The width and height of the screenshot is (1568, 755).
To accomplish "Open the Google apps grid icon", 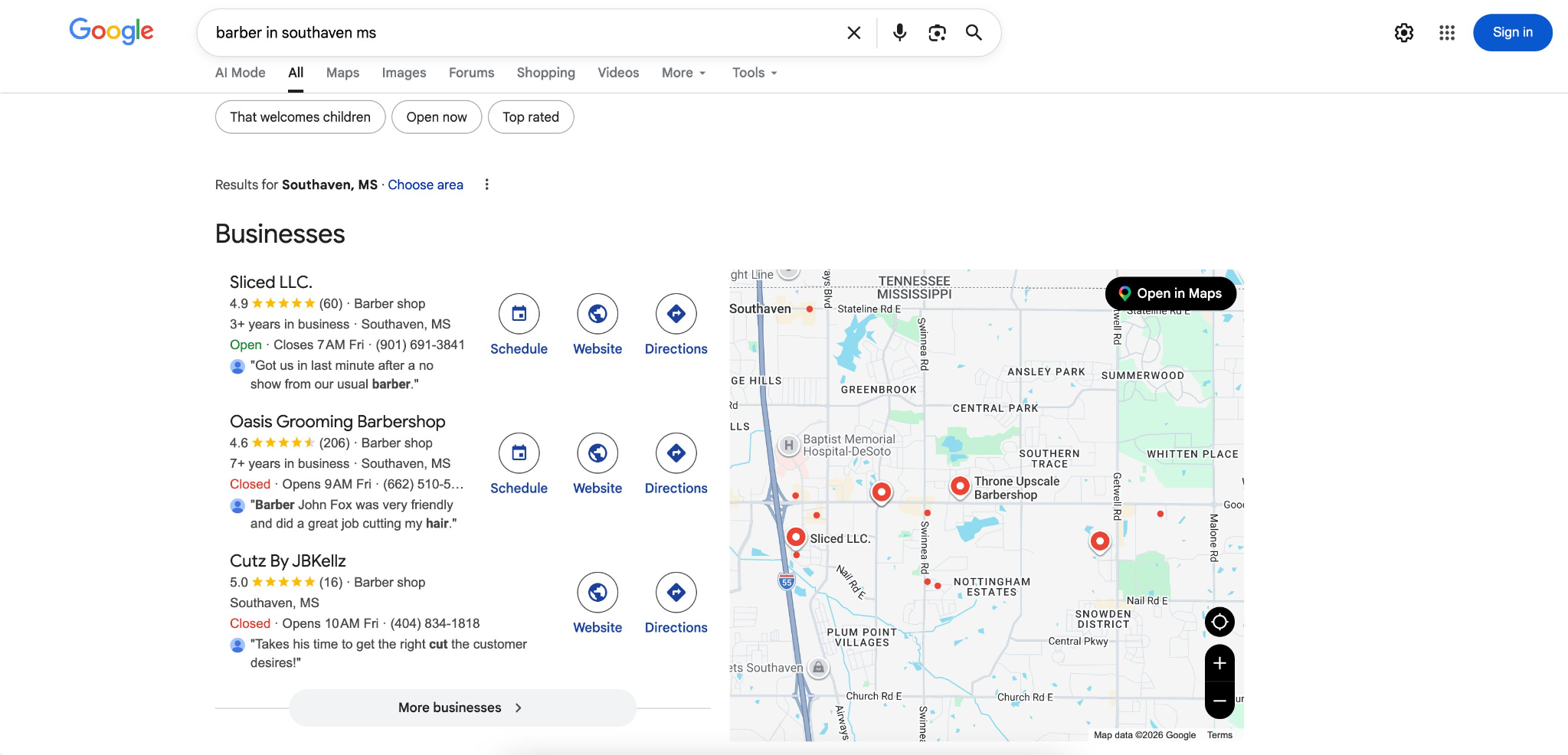I will tap(1446, 33).
